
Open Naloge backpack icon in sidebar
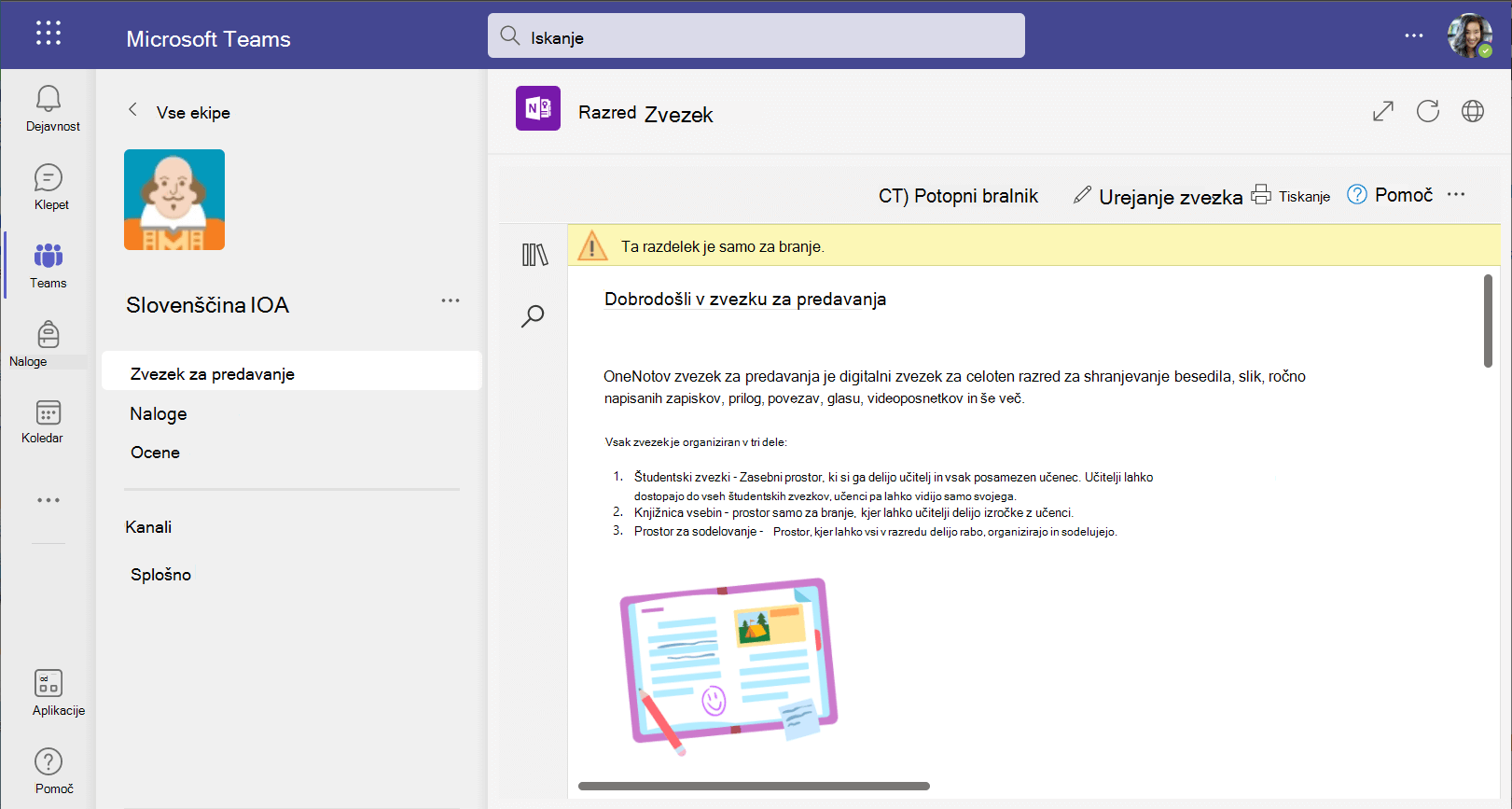[49, 334]
